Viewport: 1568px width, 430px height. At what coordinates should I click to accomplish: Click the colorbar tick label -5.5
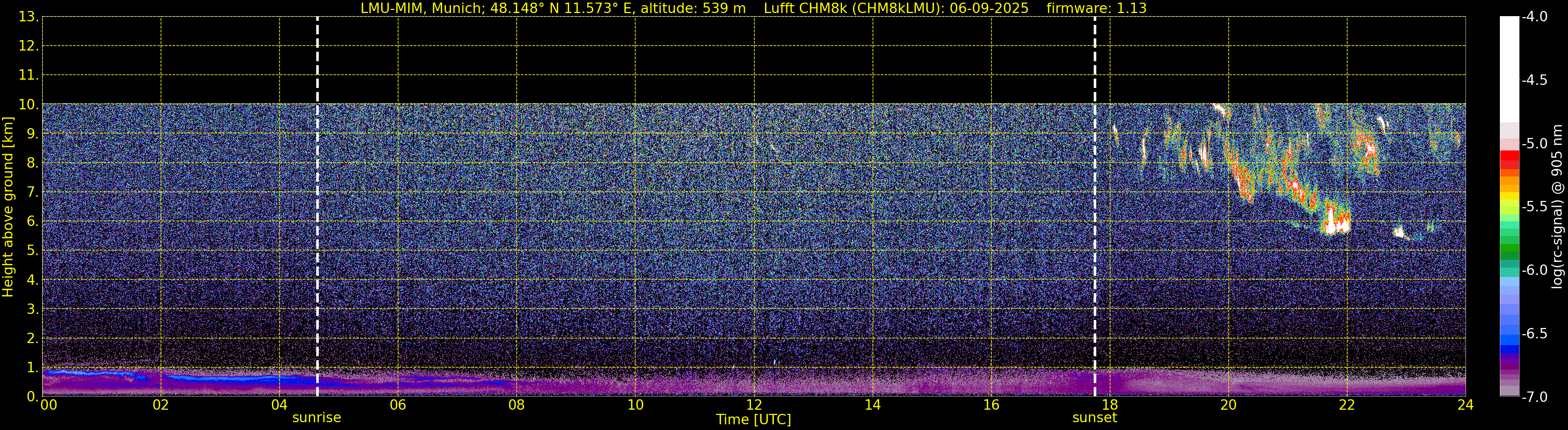[1534, 207]
